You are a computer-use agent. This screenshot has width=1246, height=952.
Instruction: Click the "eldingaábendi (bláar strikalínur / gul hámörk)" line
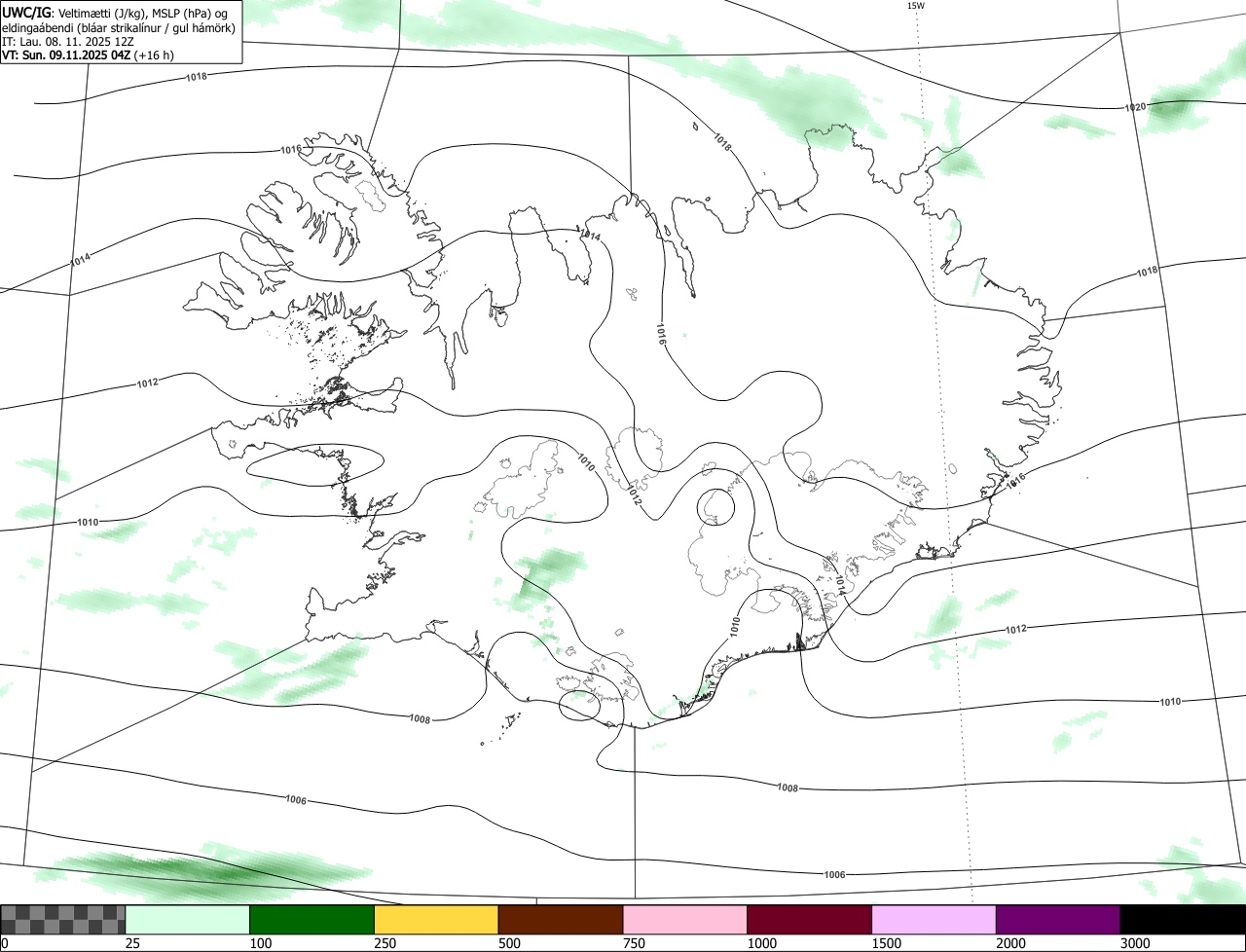pyautogui.click(x=118, y=27)
